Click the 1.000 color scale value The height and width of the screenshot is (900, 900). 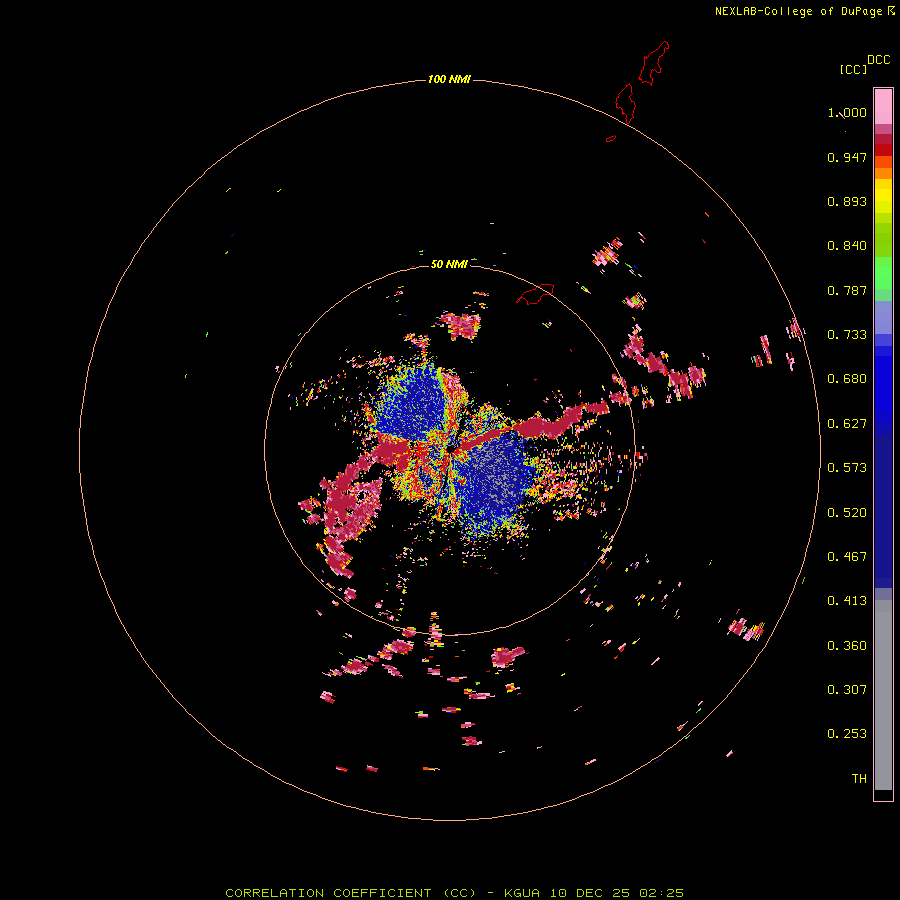[x=847, y=112]
